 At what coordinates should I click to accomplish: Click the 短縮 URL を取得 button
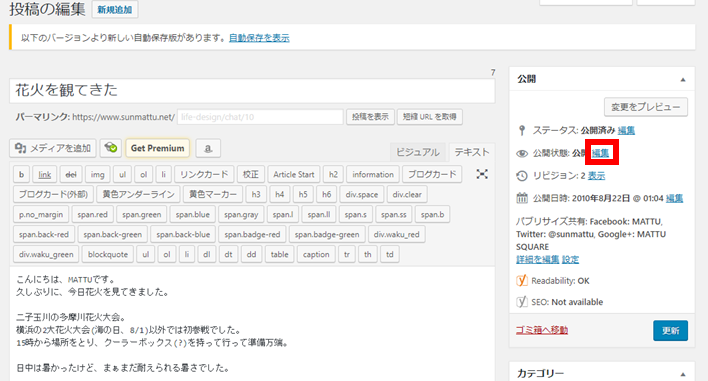(429, 116)
